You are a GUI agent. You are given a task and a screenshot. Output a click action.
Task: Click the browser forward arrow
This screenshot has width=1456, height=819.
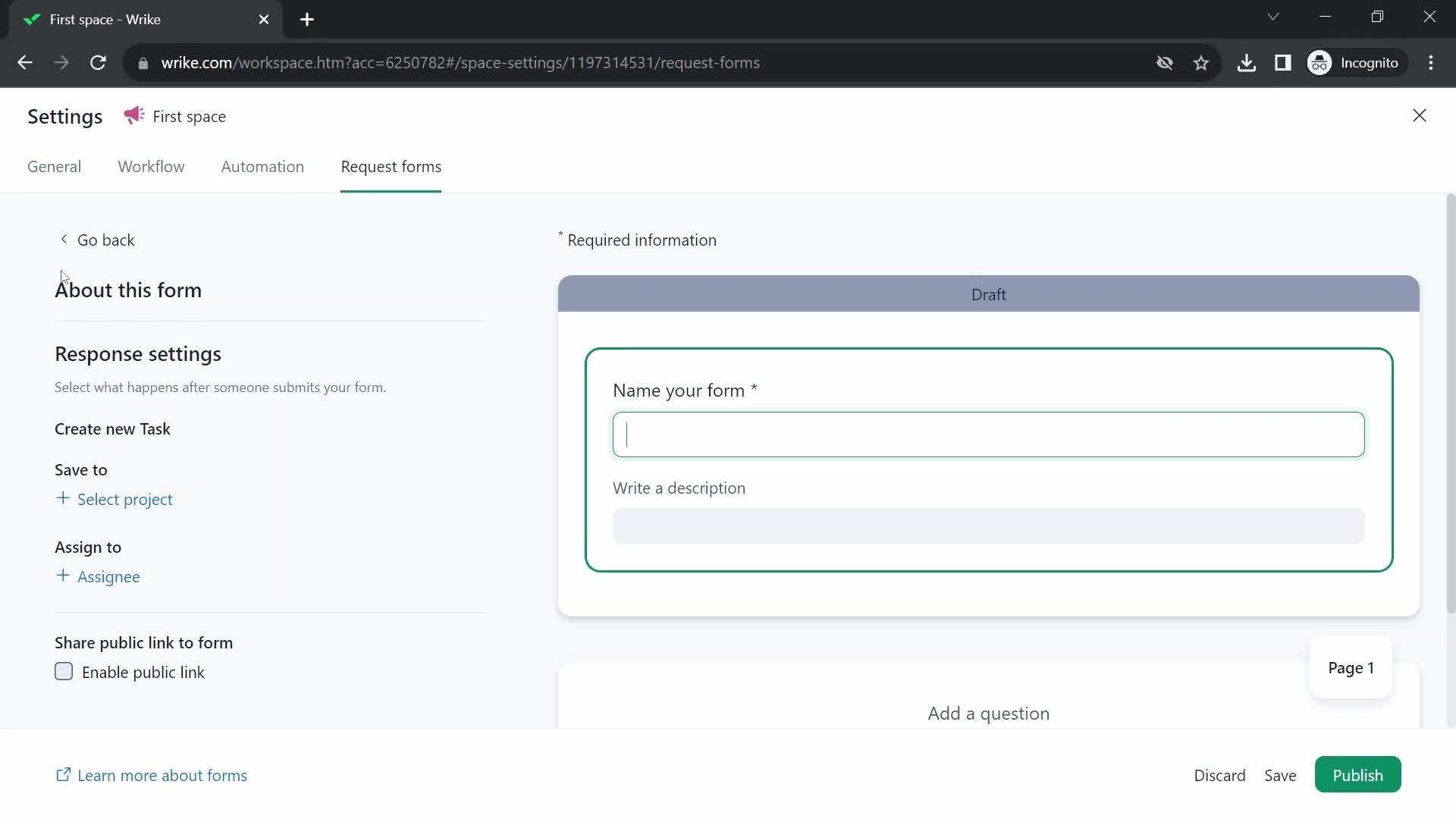click(x=61, y=63)
